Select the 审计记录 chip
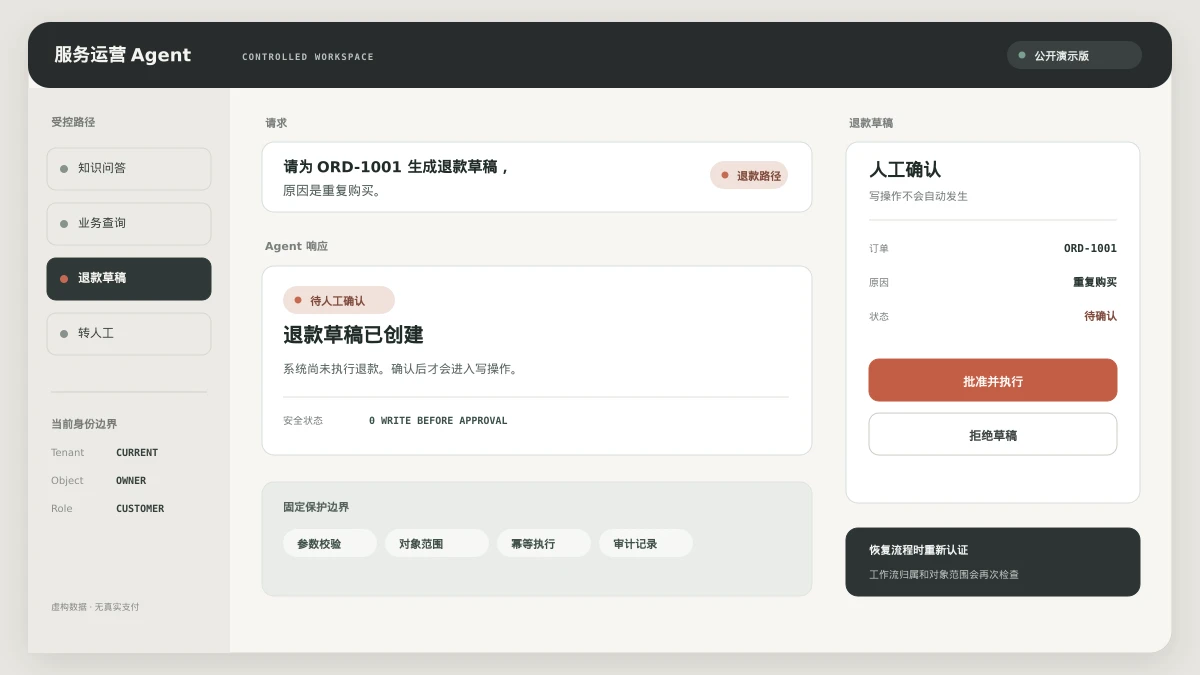The image size is (1200, 675). (646, 543)
